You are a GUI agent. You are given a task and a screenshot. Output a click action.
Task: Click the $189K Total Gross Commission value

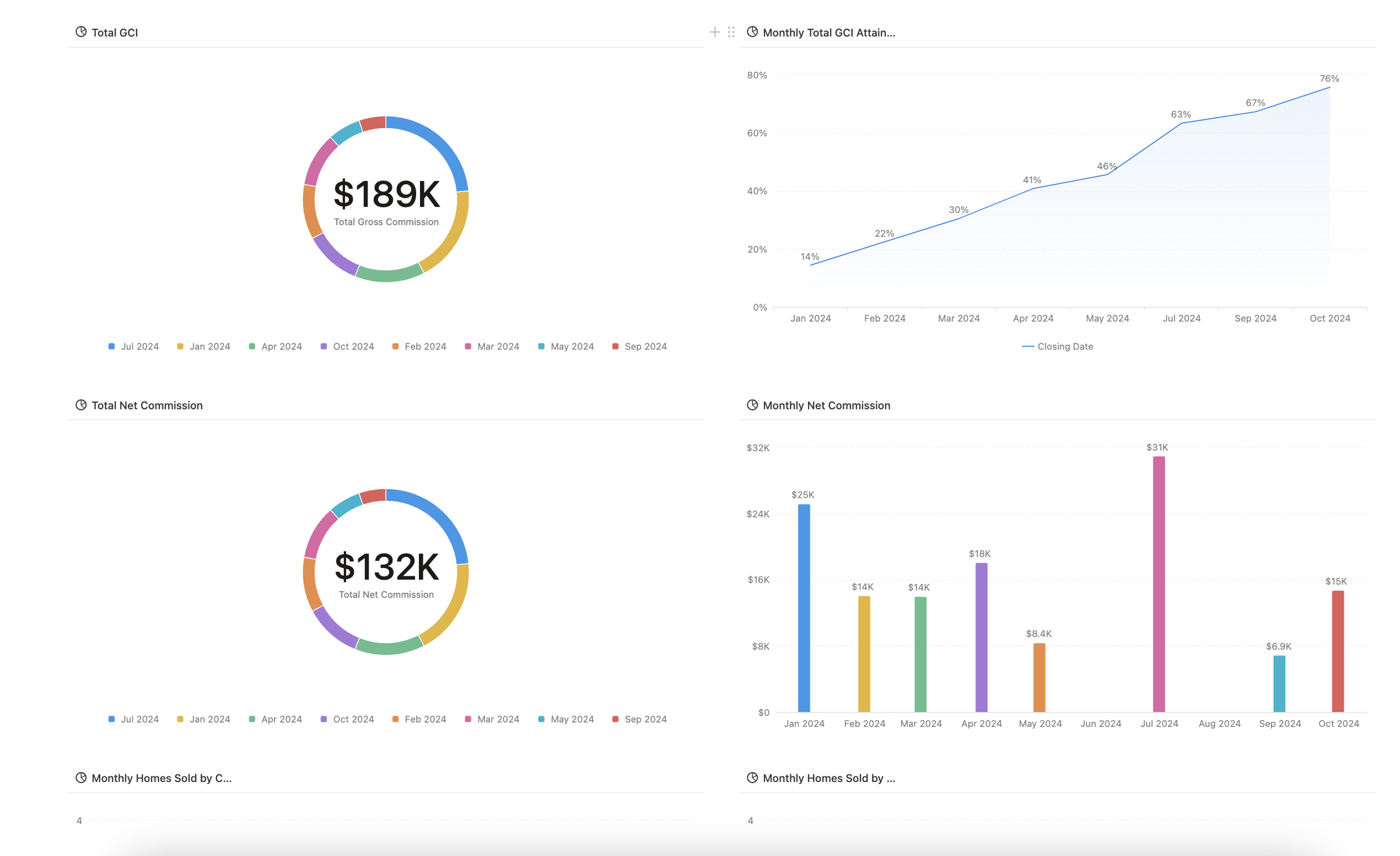pos(386,194)
